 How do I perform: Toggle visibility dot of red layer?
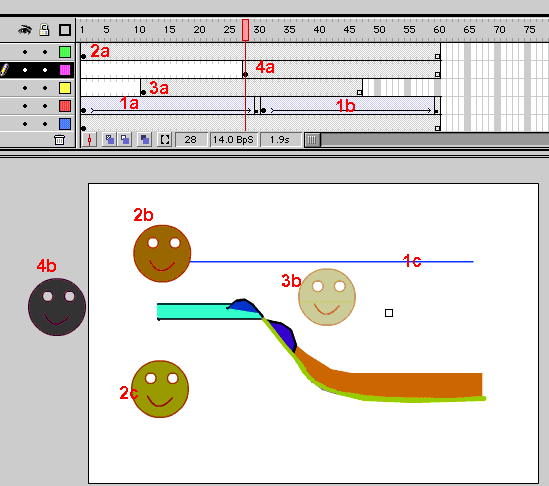pyautogui.click(x=25, y=106)
